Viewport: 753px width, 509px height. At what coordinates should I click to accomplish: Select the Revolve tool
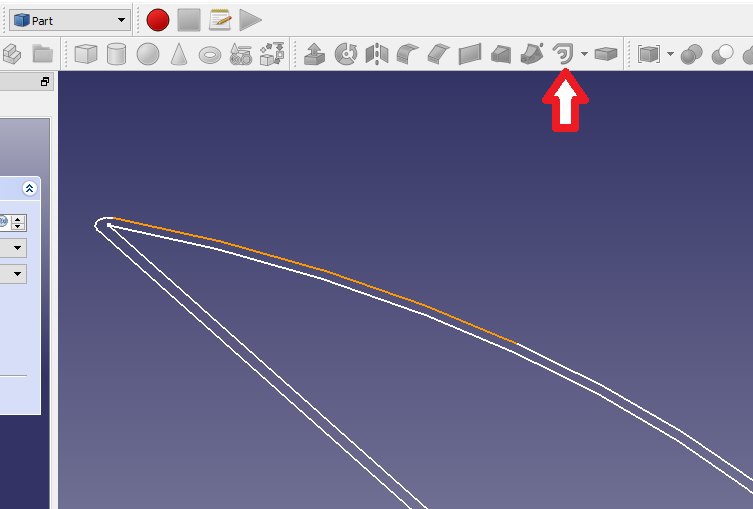346,54
